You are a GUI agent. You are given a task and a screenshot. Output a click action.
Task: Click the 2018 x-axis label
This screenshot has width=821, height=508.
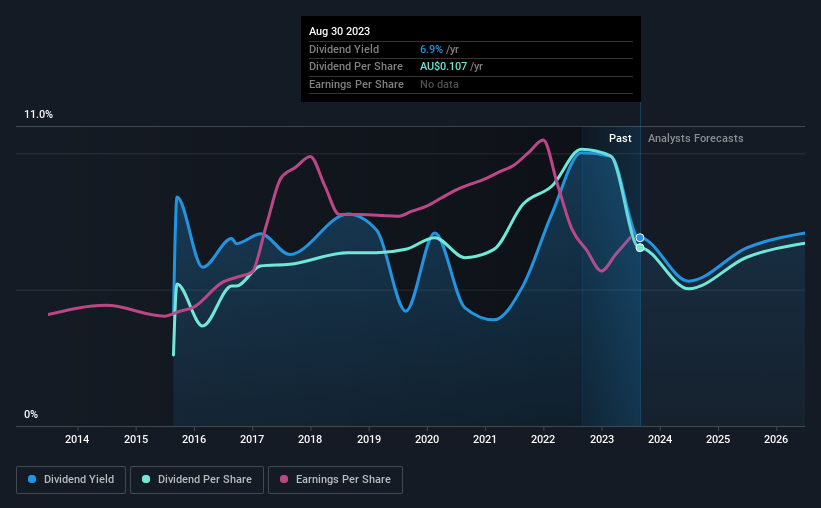[310, 439]
